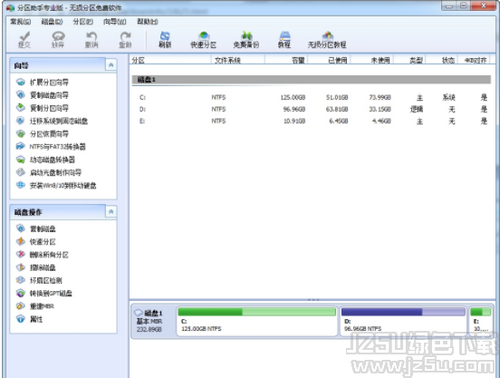
Task: Open the 帮助(H) menu
Action: pos(147,22)
